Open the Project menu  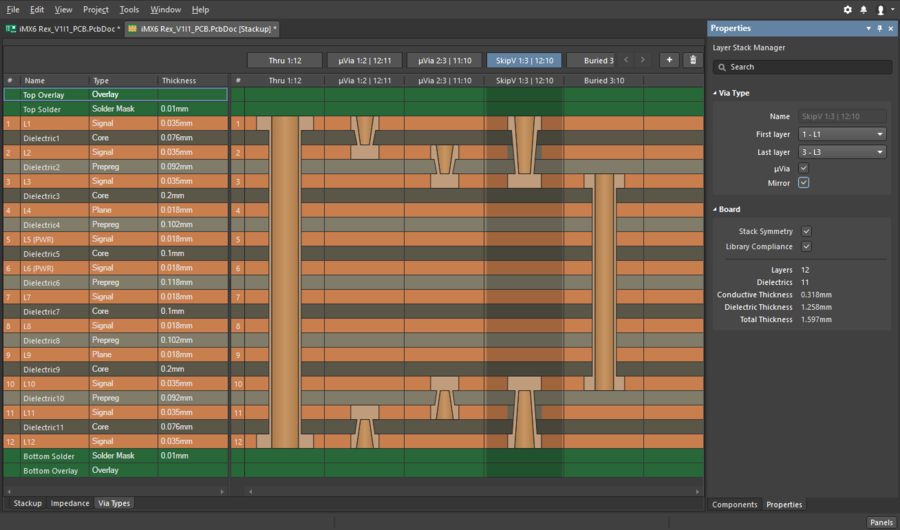pos(96,9)
